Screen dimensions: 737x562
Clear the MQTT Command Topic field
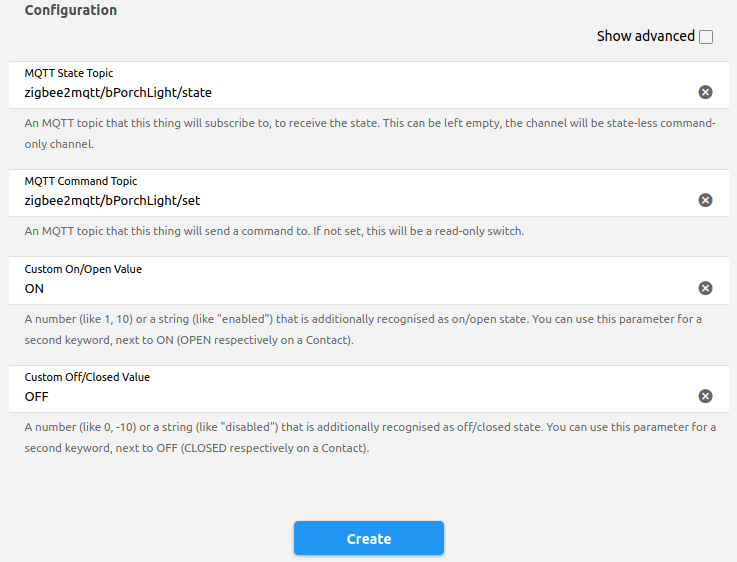tap(705, 200)
